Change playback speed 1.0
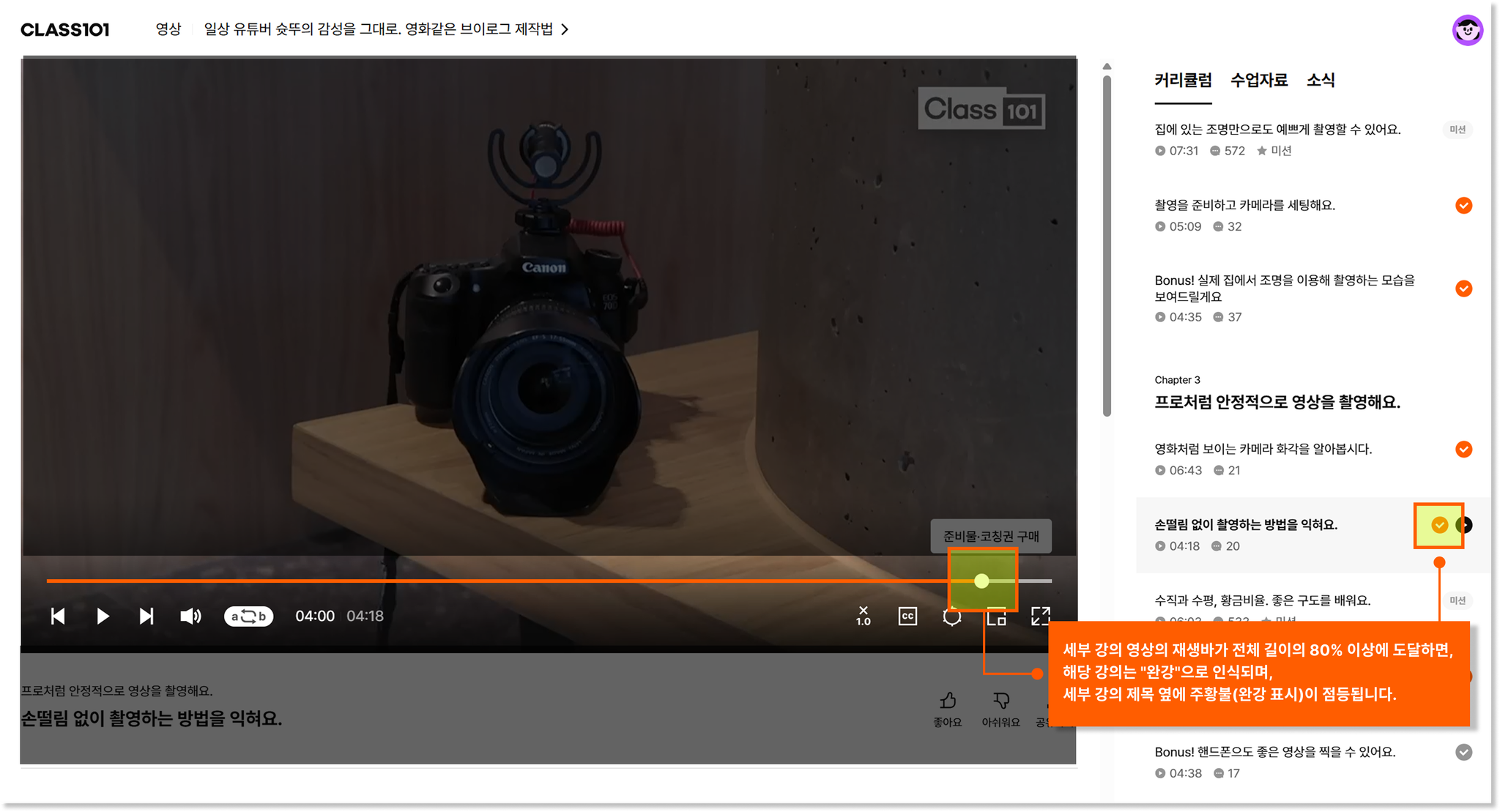 [x=864, y=616]
